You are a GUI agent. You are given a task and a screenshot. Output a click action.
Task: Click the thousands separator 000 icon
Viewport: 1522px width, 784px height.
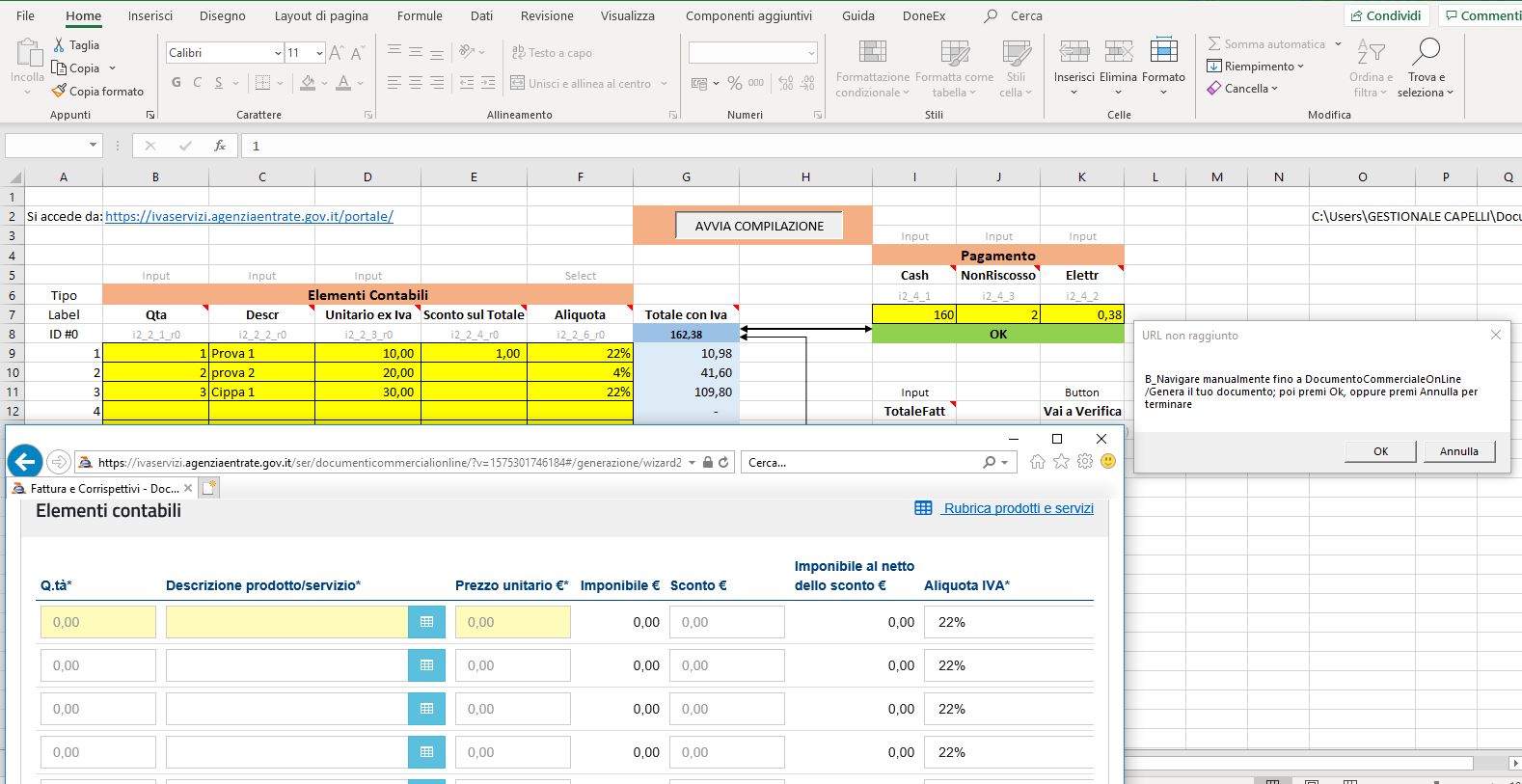(756, 83)
